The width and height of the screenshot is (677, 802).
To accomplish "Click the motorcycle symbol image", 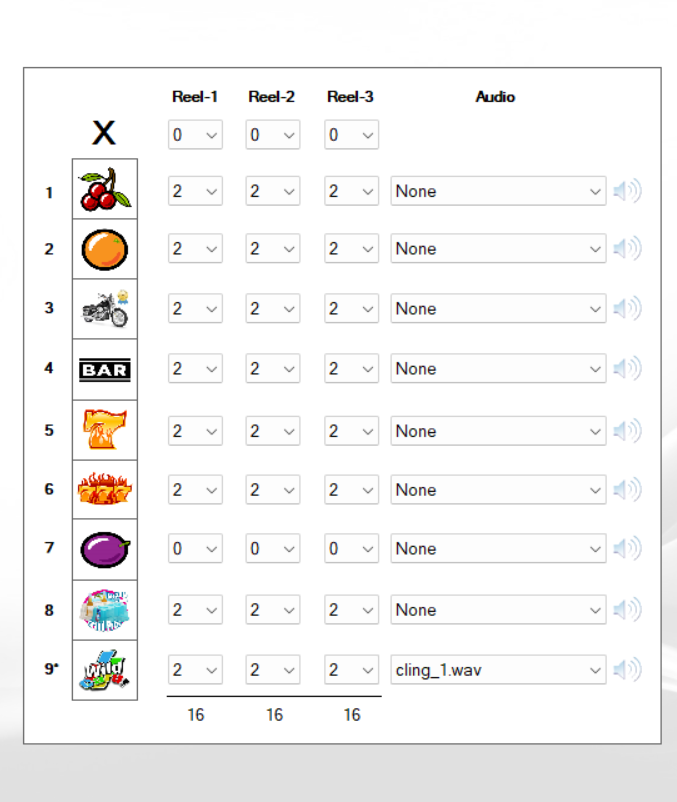I will pos(105,309).
